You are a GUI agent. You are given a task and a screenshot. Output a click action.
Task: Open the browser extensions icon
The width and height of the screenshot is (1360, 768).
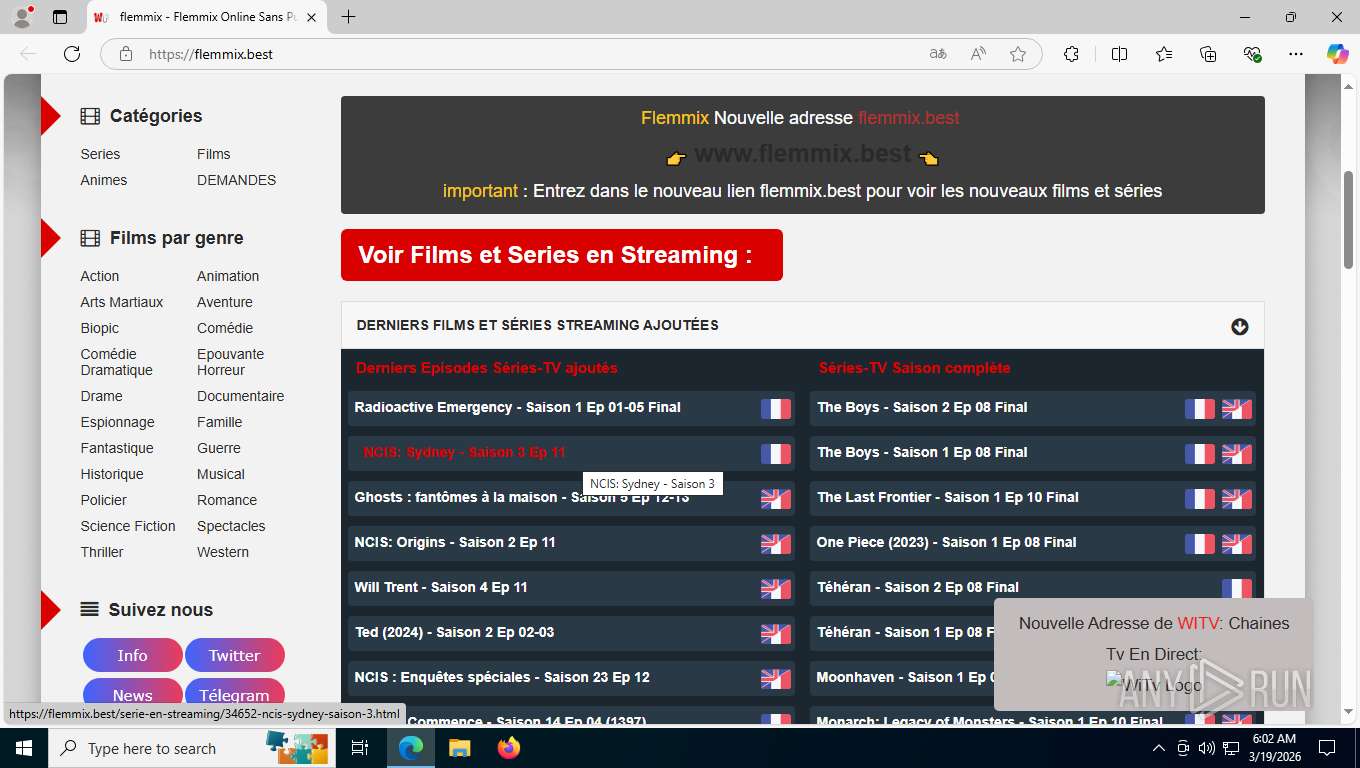(1071, 54)
